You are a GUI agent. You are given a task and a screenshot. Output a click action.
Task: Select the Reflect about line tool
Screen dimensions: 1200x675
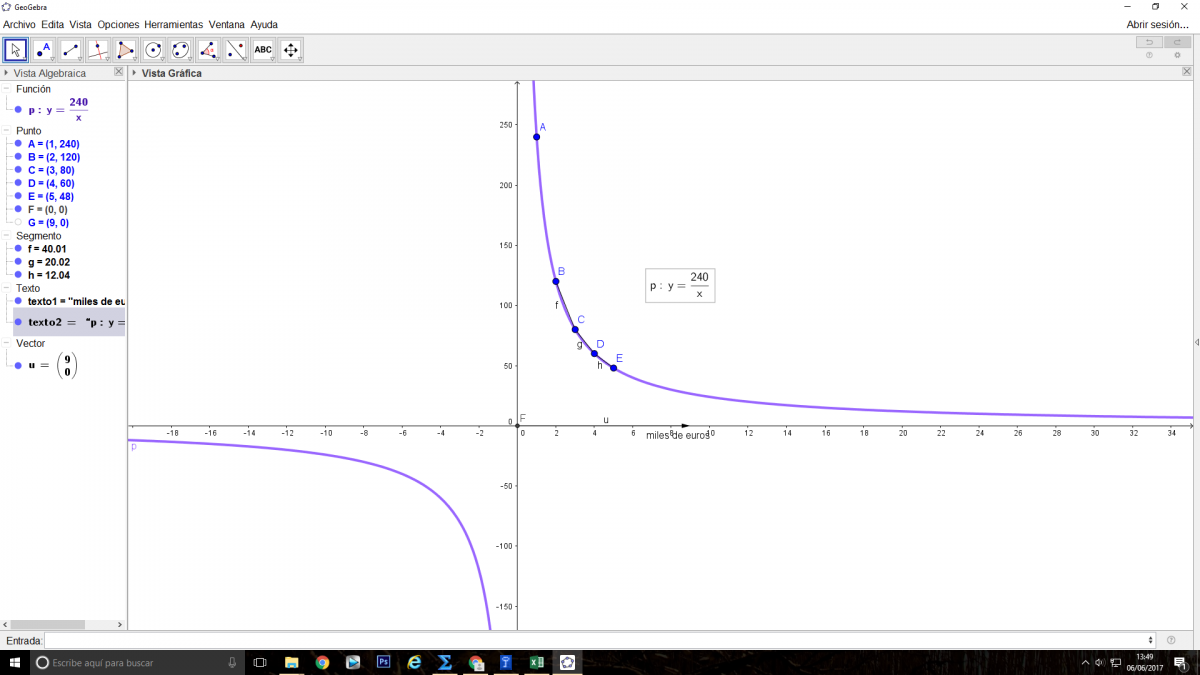coord(235,50)
